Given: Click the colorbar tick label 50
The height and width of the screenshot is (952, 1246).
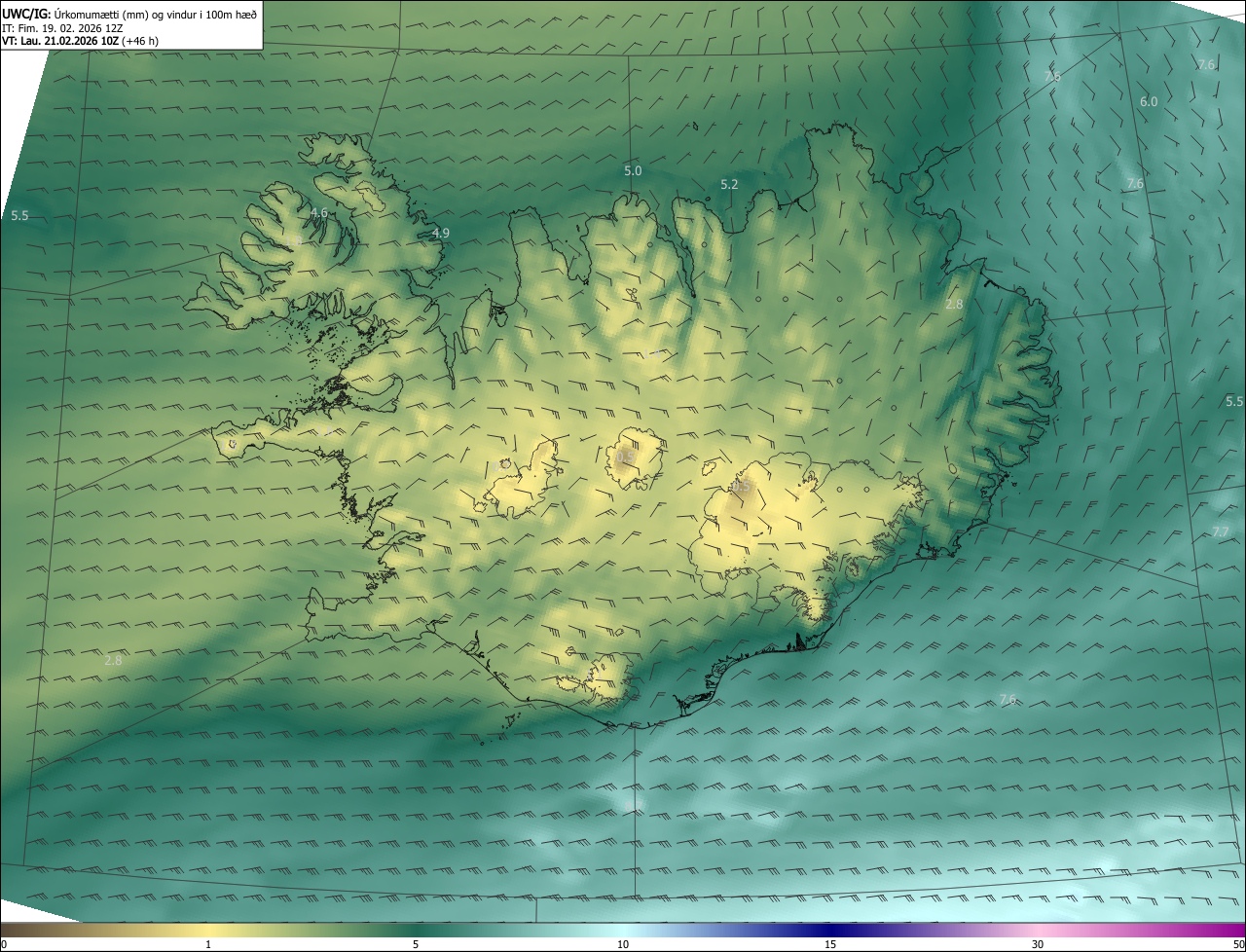Looking at the screenshot, I should pos(1238,944).
